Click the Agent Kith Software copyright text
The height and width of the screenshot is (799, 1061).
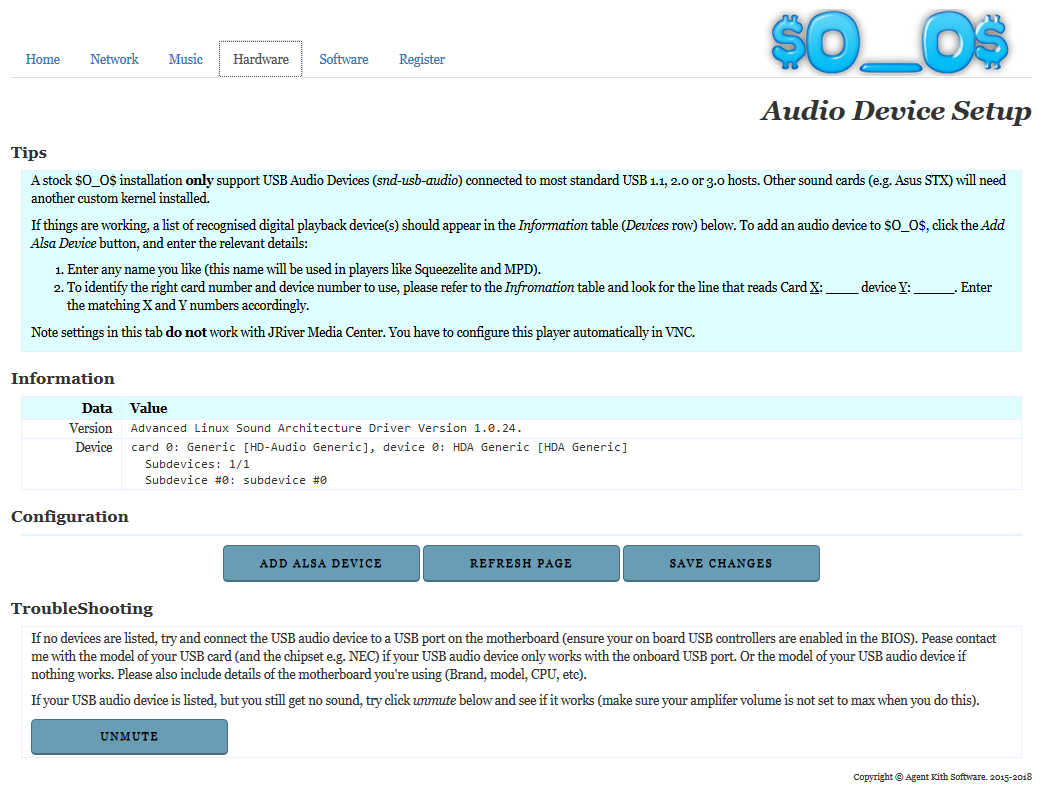[x=942, y=777]
